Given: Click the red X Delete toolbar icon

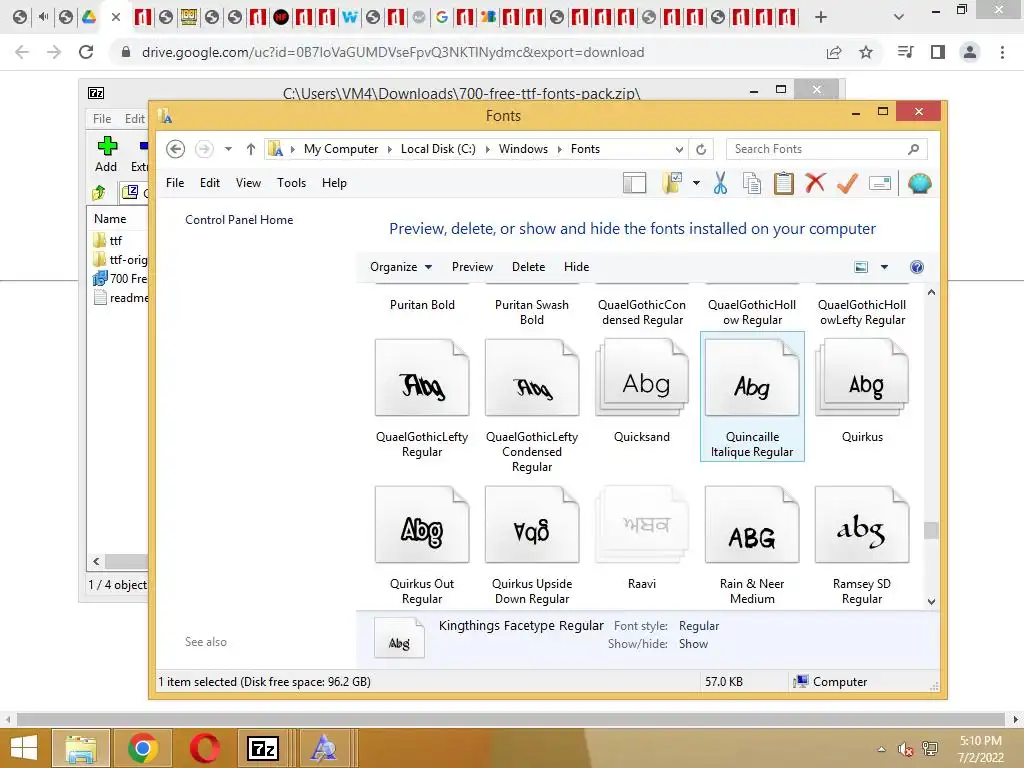Looking at the screenshot, I should tap(815, 183).
